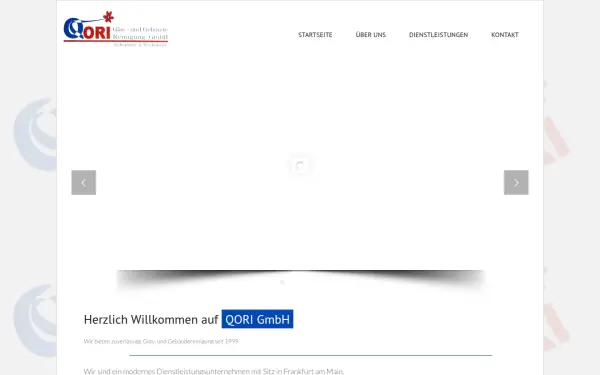
Task: Open the Startseite menu item
Action: tap(315, 35)
